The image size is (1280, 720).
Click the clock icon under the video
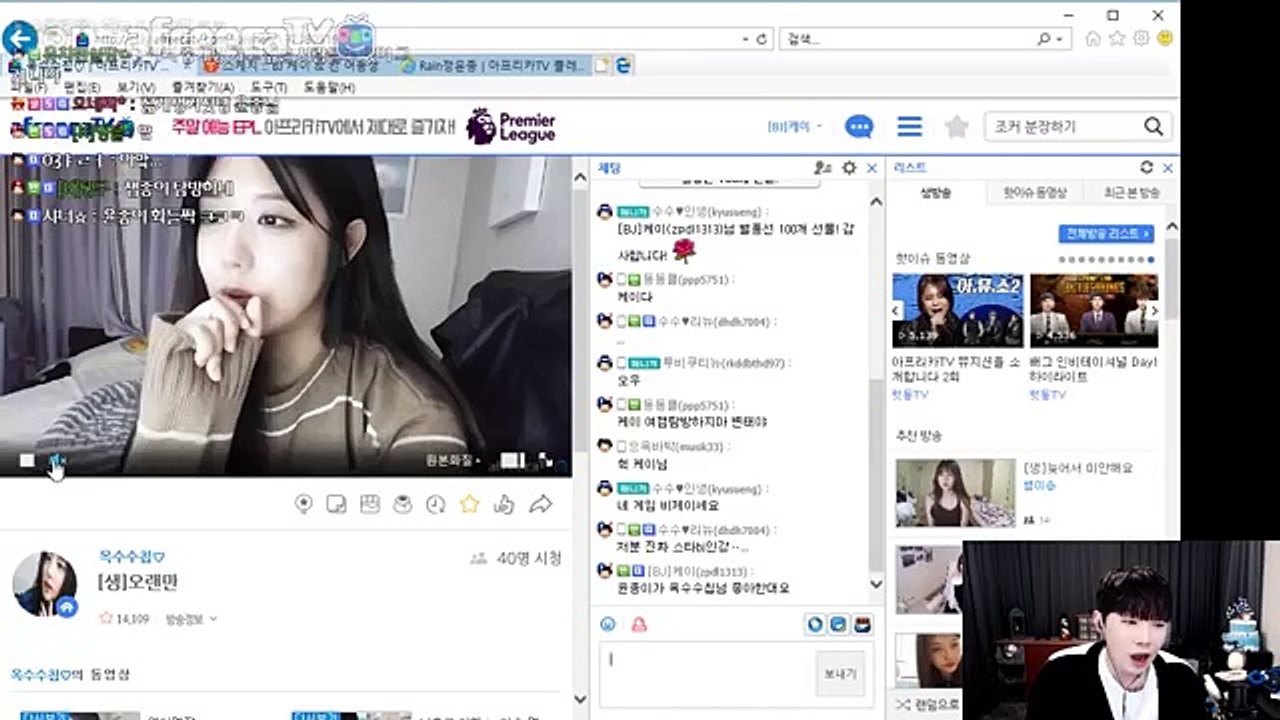[x=435, y=504]
